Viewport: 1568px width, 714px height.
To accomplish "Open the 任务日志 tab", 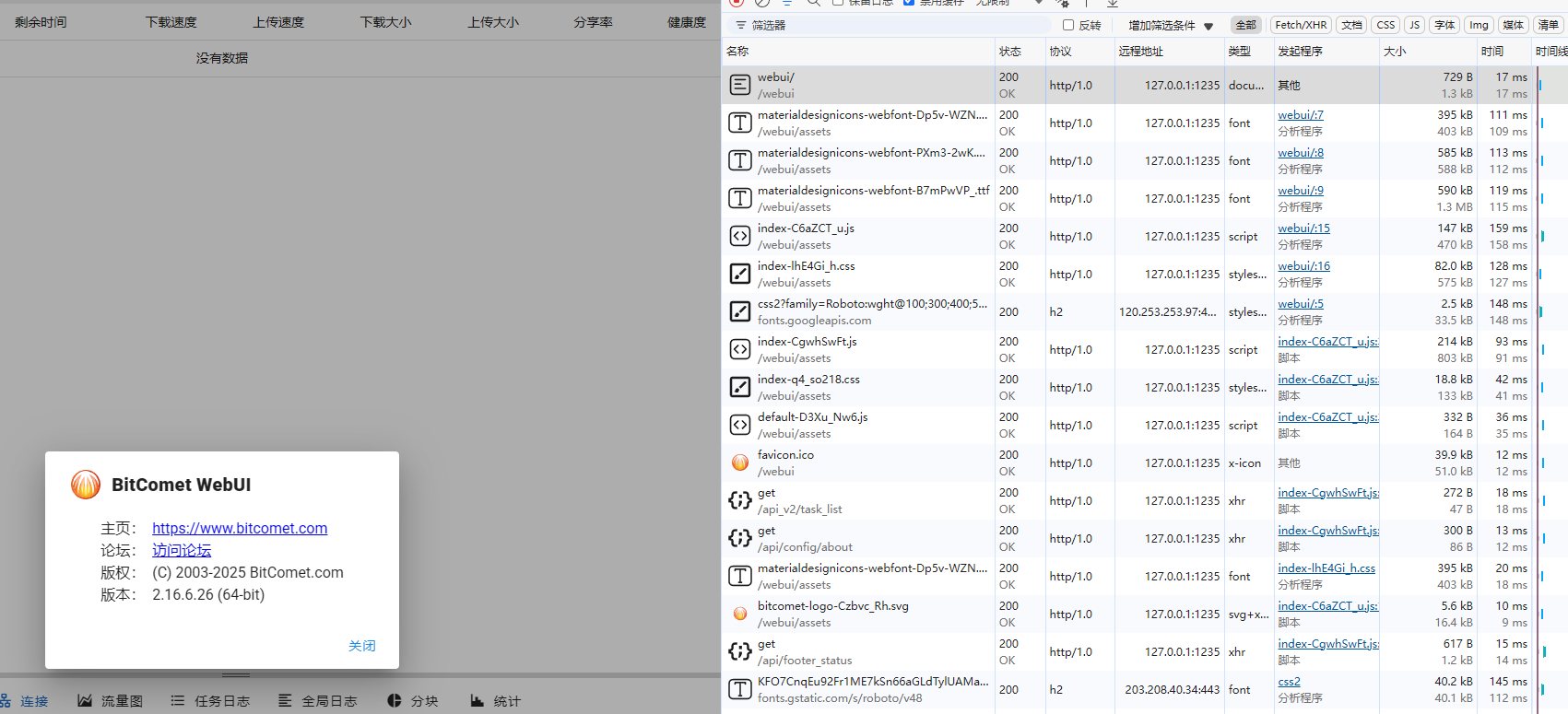I will [x=210, y=701].
